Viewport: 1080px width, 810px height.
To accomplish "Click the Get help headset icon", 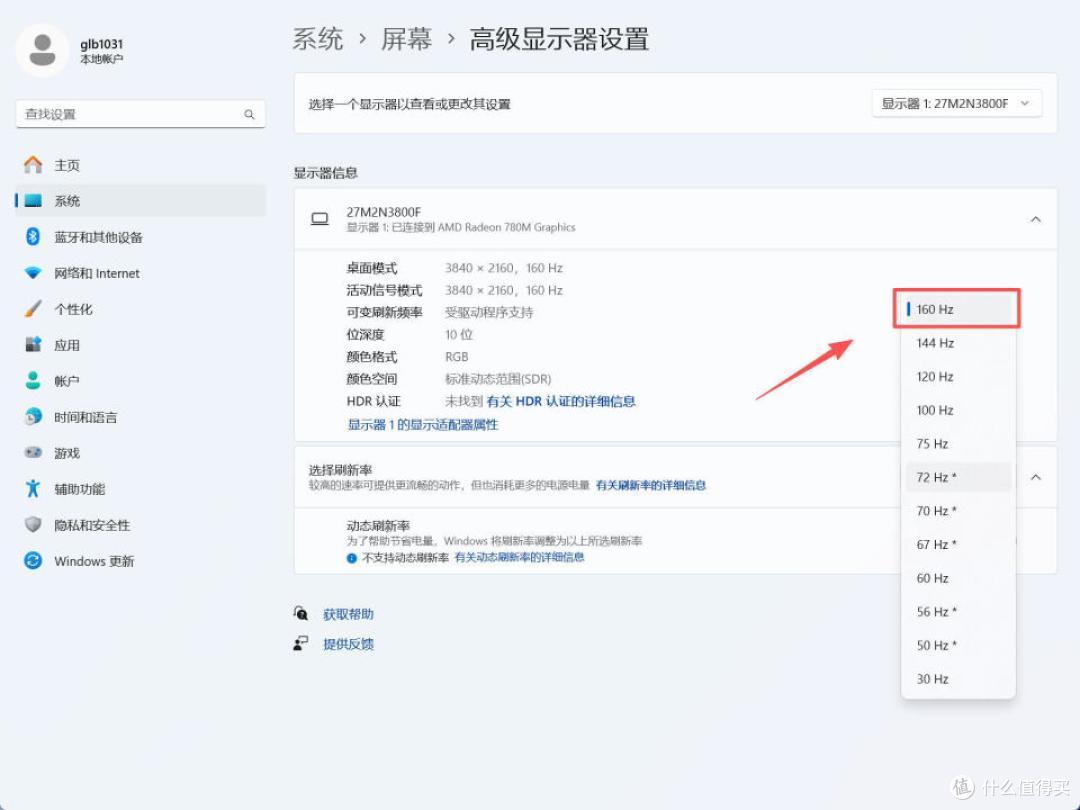I will click(301, 613).
